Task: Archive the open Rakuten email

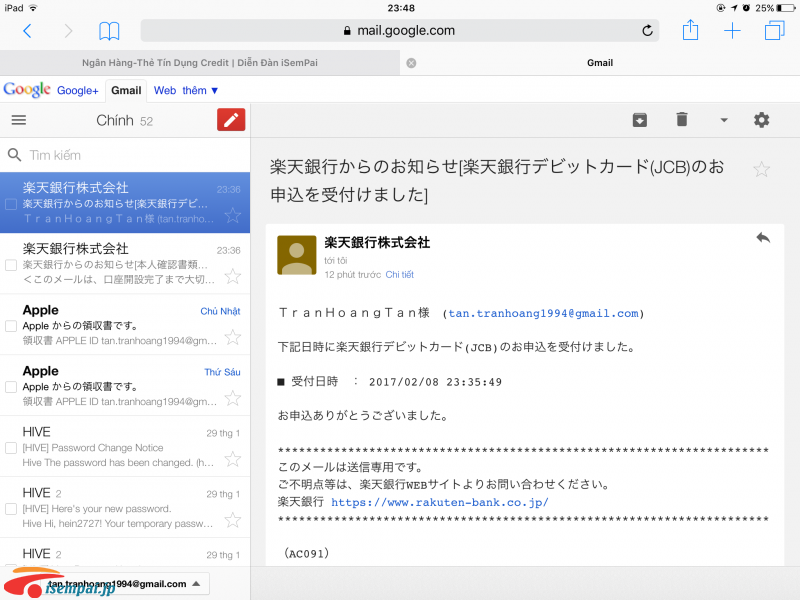Action: 640,120
